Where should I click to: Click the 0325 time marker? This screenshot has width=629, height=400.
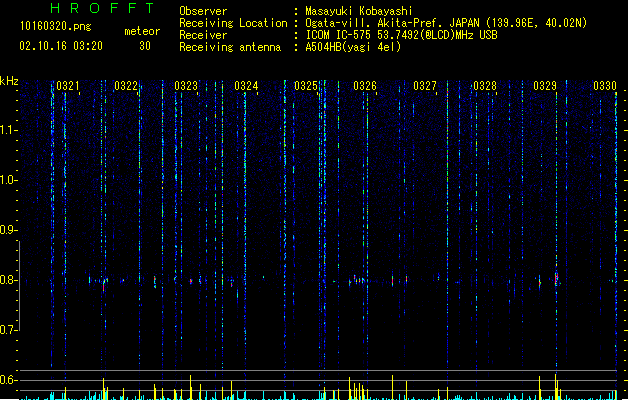[x=306, y=86]
